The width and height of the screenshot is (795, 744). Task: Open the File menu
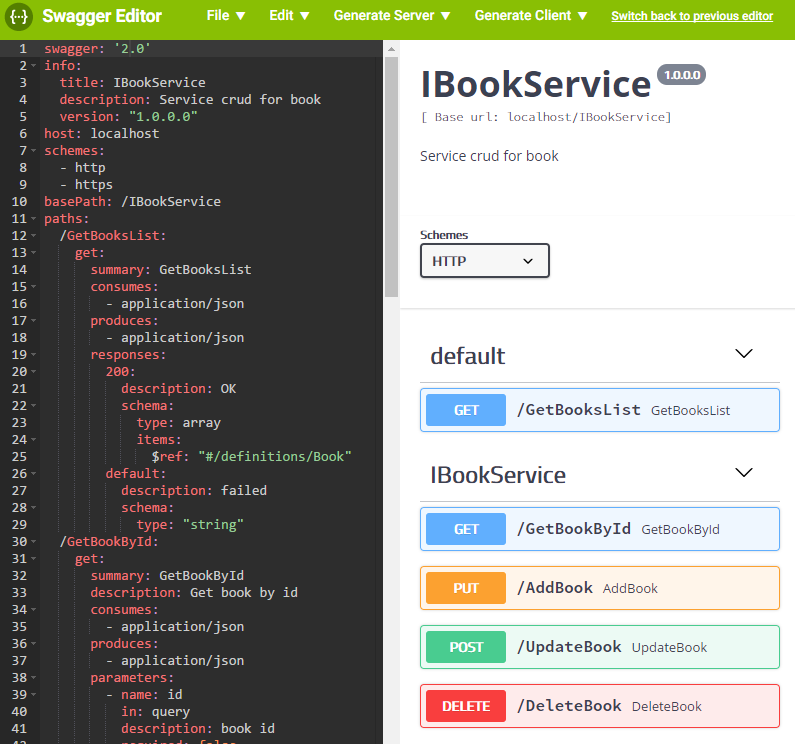(226, 16)
